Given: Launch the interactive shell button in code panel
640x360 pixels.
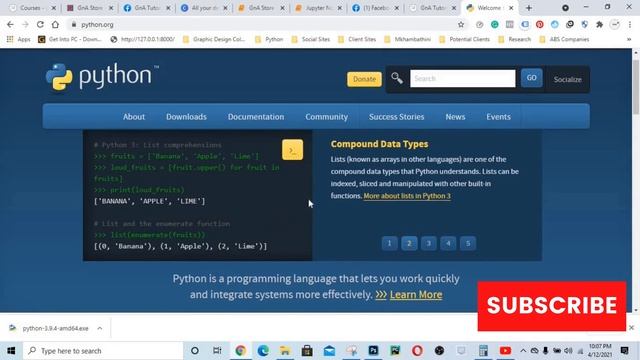Looking at the screenshot, I should click(x=292, y=150).
